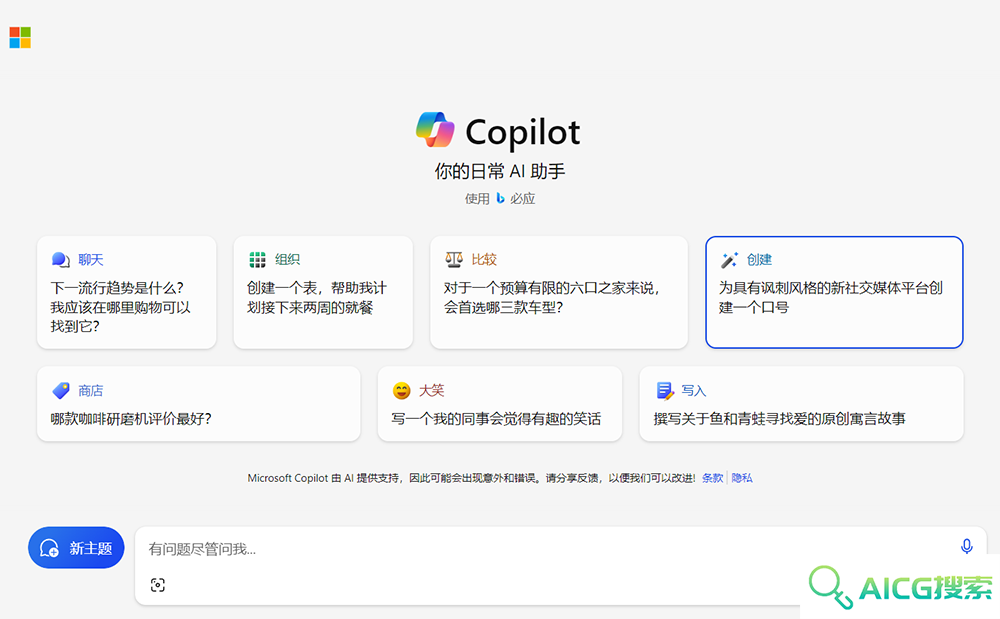Viewport: 1000px width, 619px height.
Task: Click the 使用 必应 label text
Action: point(500,198)
